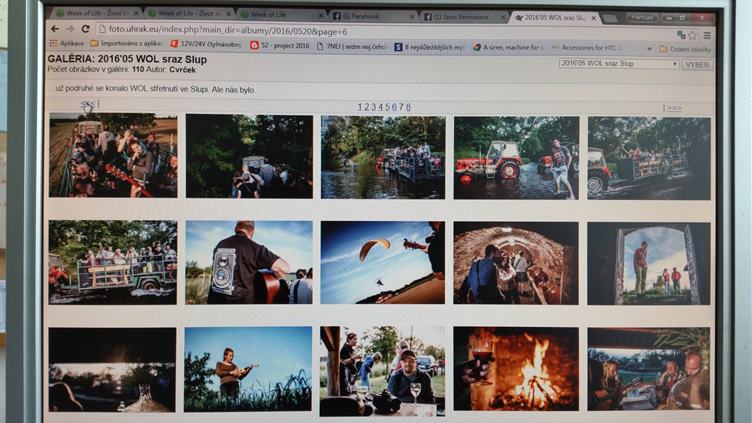Switch to the (1) Semi Permanent tab

point(462,17)
